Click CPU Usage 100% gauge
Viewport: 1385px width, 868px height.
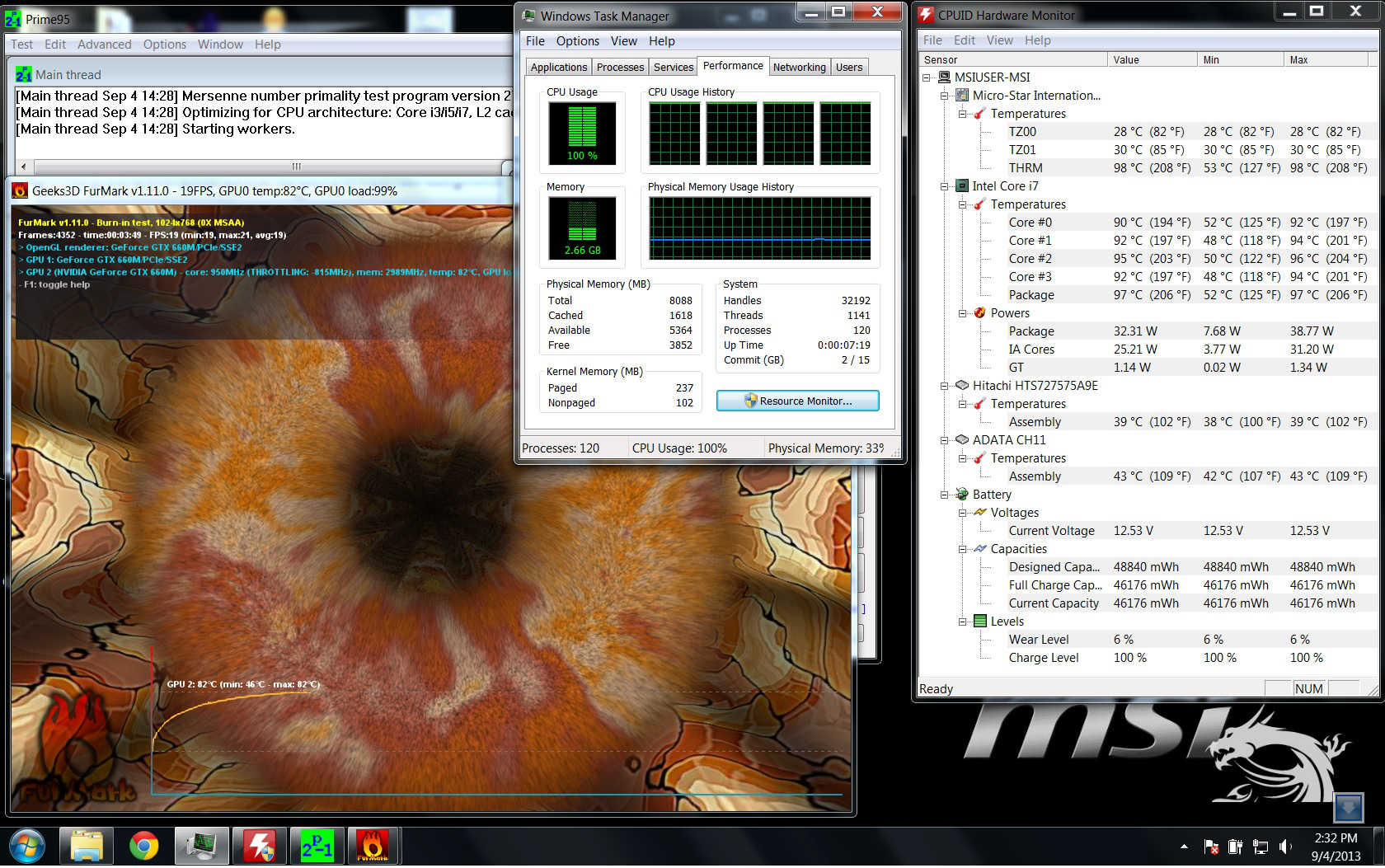click(582, 134)
